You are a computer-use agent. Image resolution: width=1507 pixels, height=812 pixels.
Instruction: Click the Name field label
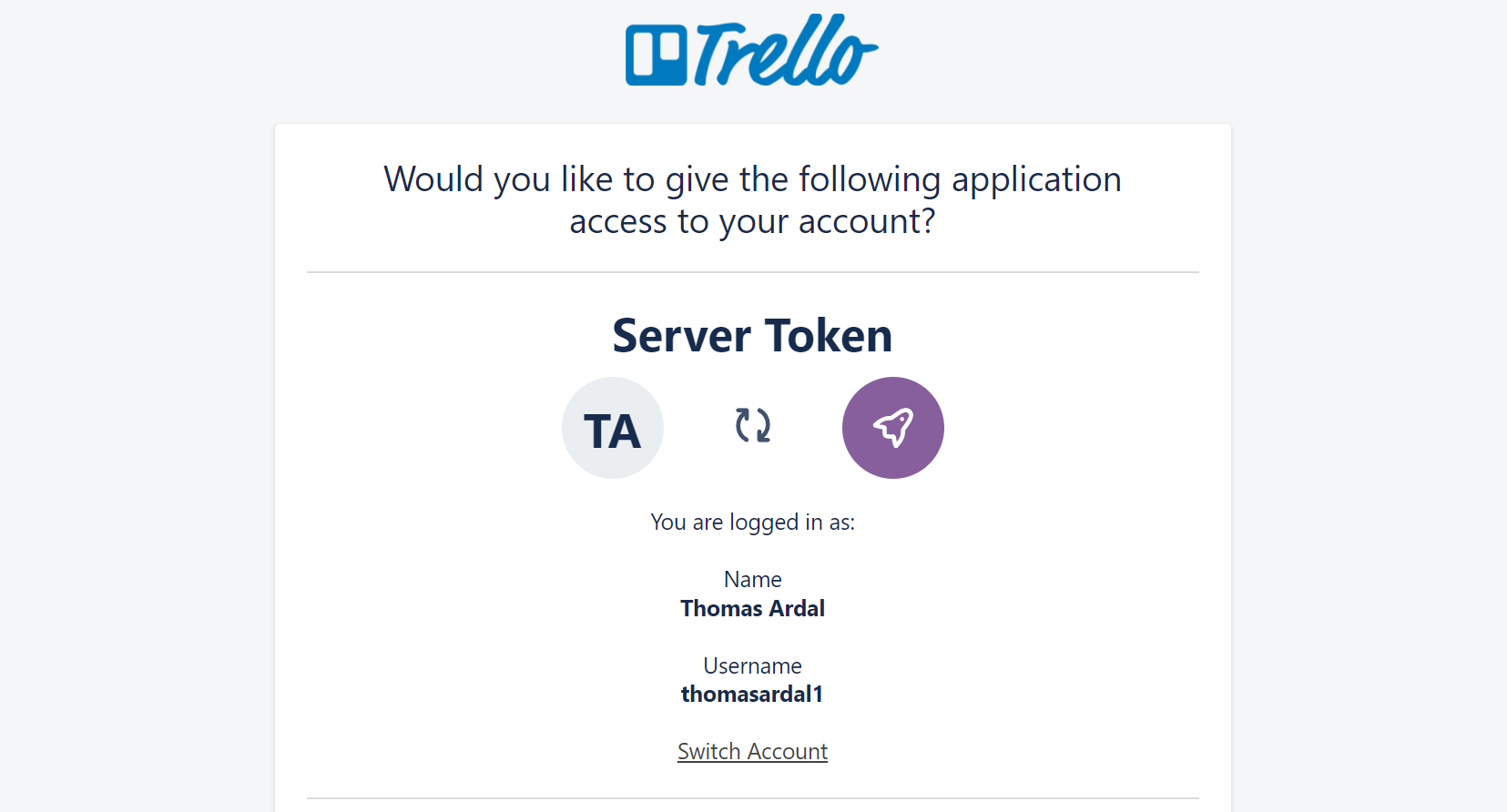[x=752, y=579]
